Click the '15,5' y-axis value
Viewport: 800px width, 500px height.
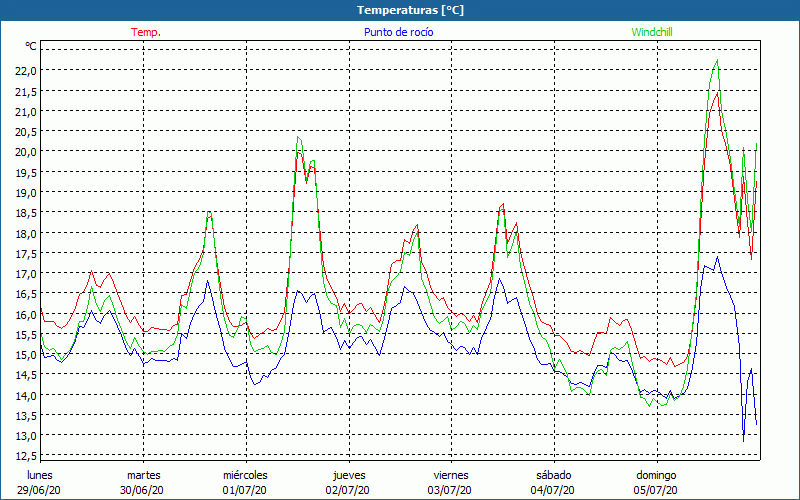point(26,335)
